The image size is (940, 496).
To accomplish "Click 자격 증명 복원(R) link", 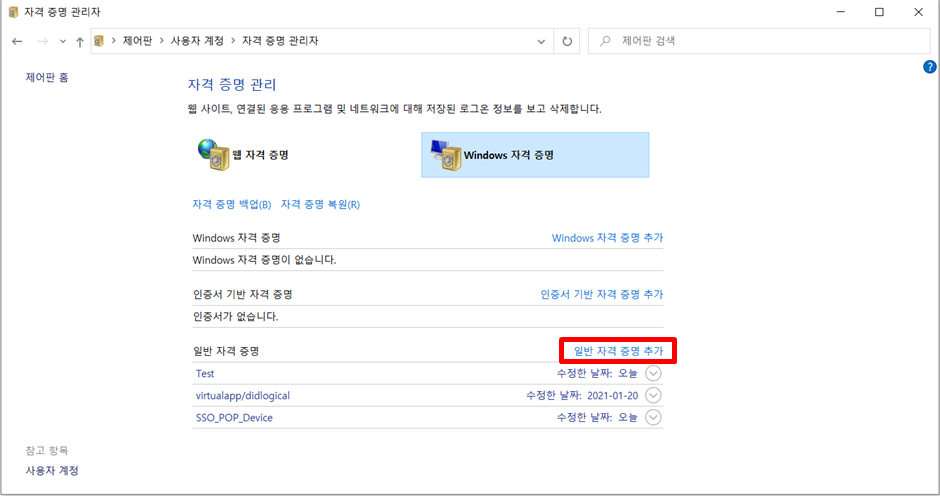I will coord(320,205).
